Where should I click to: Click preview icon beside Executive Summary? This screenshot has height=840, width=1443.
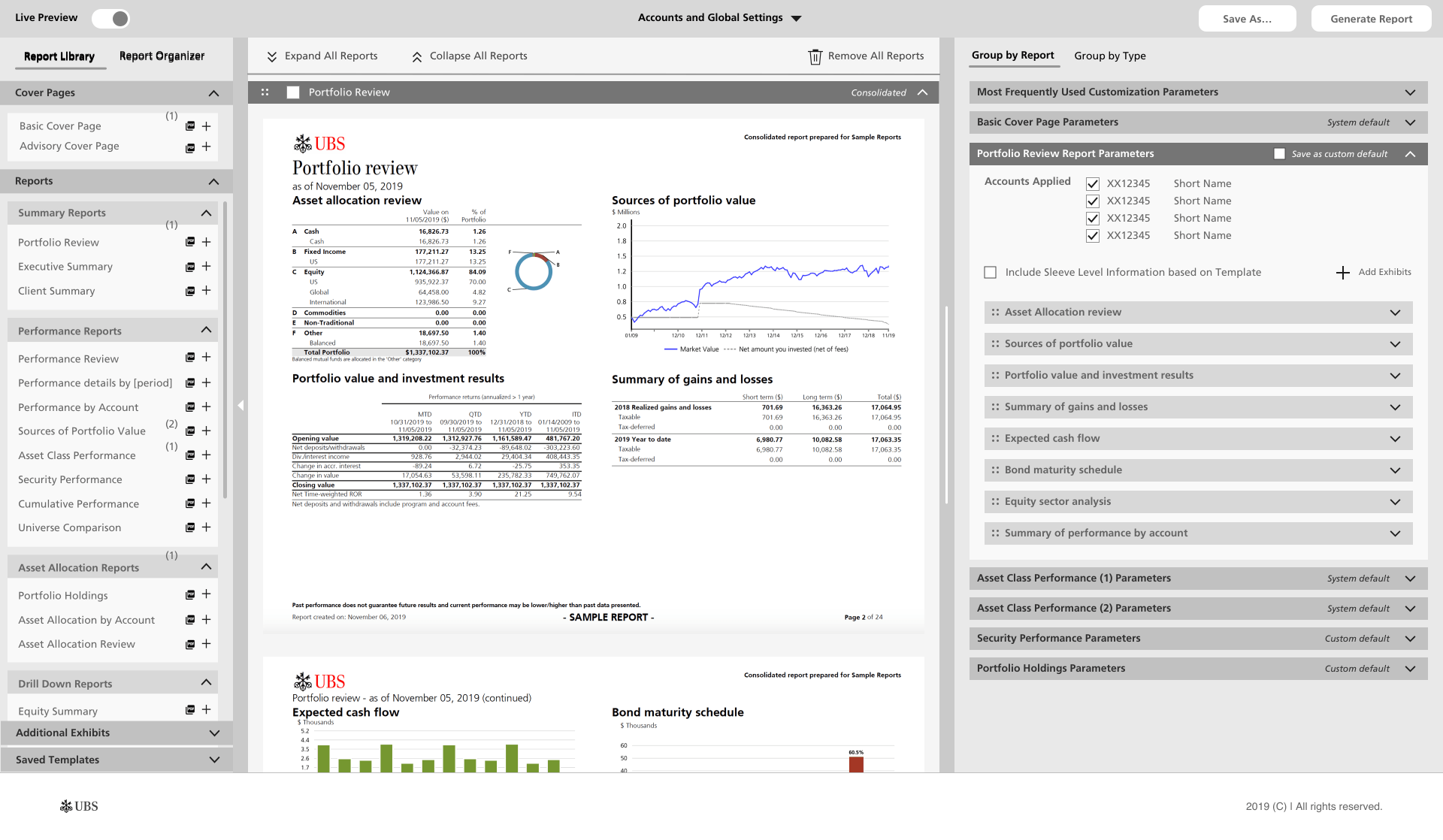[x=190, y=267]
